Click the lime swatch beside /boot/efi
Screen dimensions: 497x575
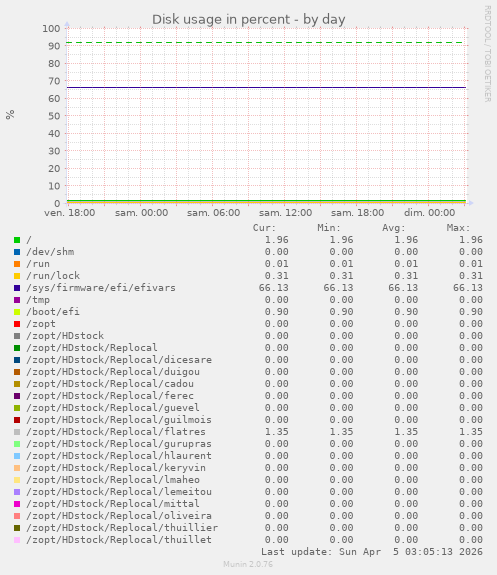(17, 312)
